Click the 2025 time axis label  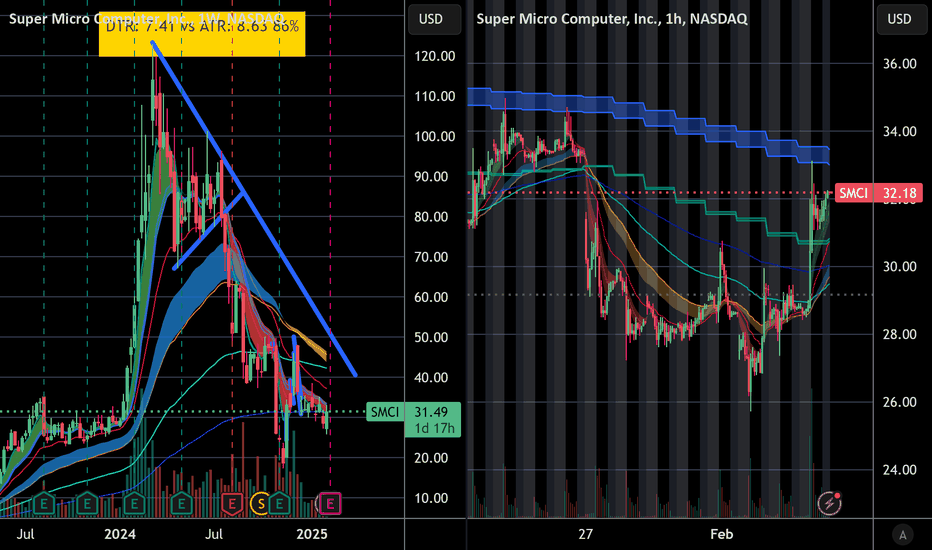[311, 534]
